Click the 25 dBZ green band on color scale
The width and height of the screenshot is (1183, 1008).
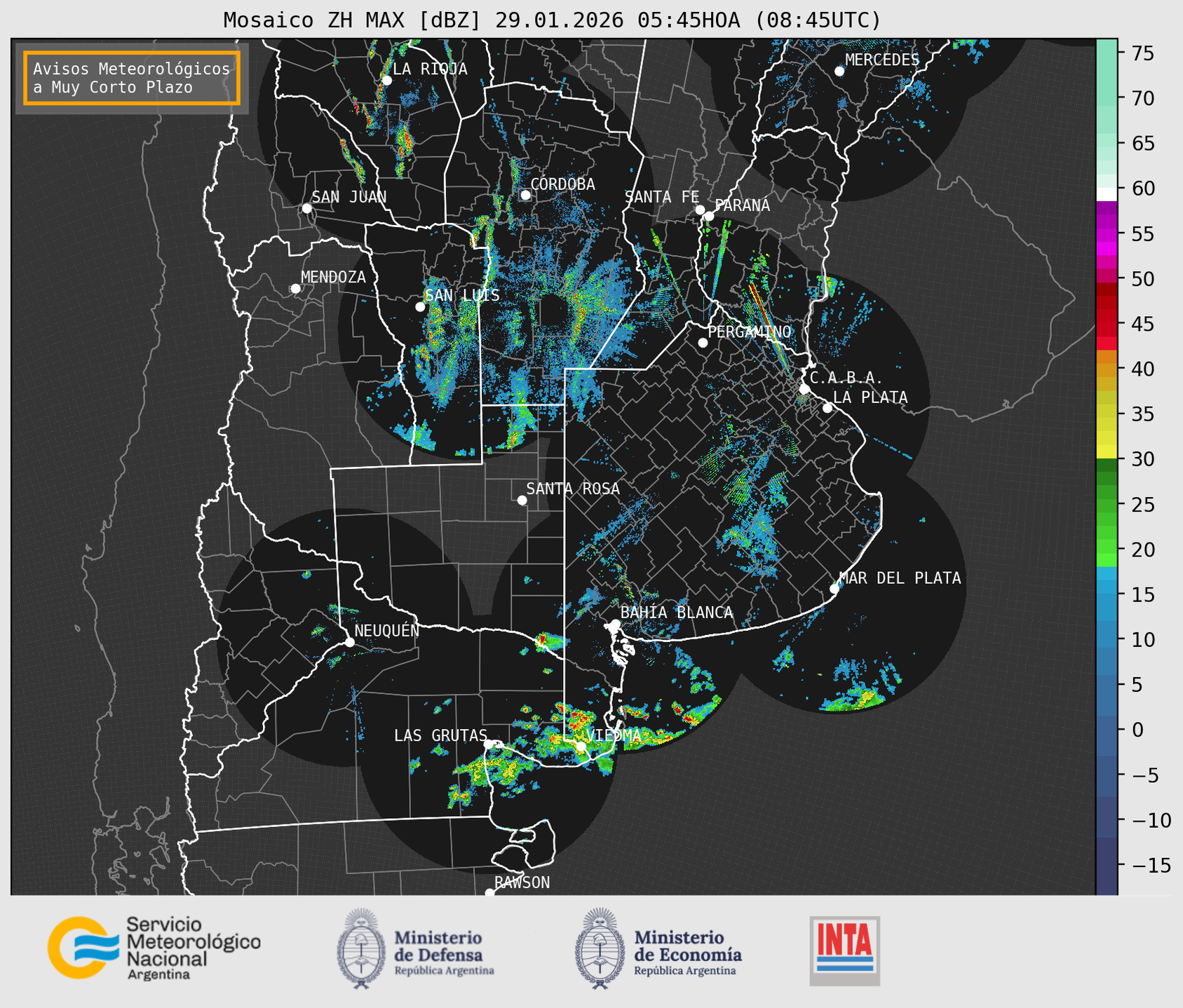[x=1107, y=505]
